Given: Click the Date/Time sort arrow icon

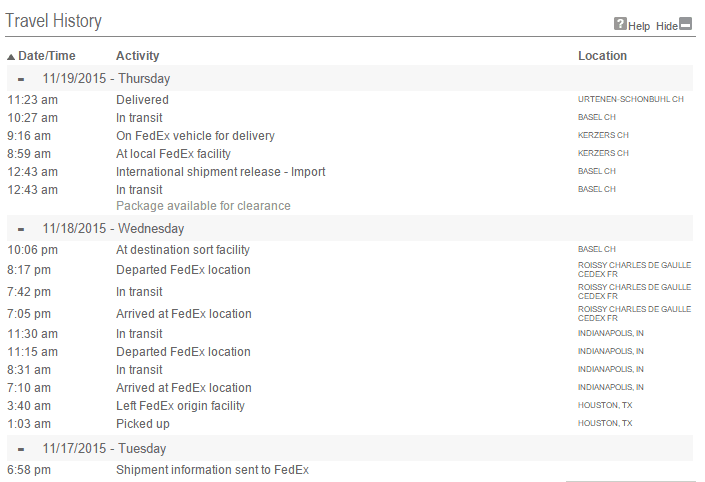Looking at the screenshot, I should [11, 57].
